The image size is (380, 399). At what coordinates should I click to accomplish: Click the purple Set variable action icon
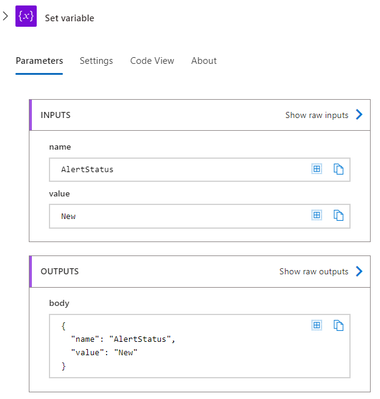[26, 16]
